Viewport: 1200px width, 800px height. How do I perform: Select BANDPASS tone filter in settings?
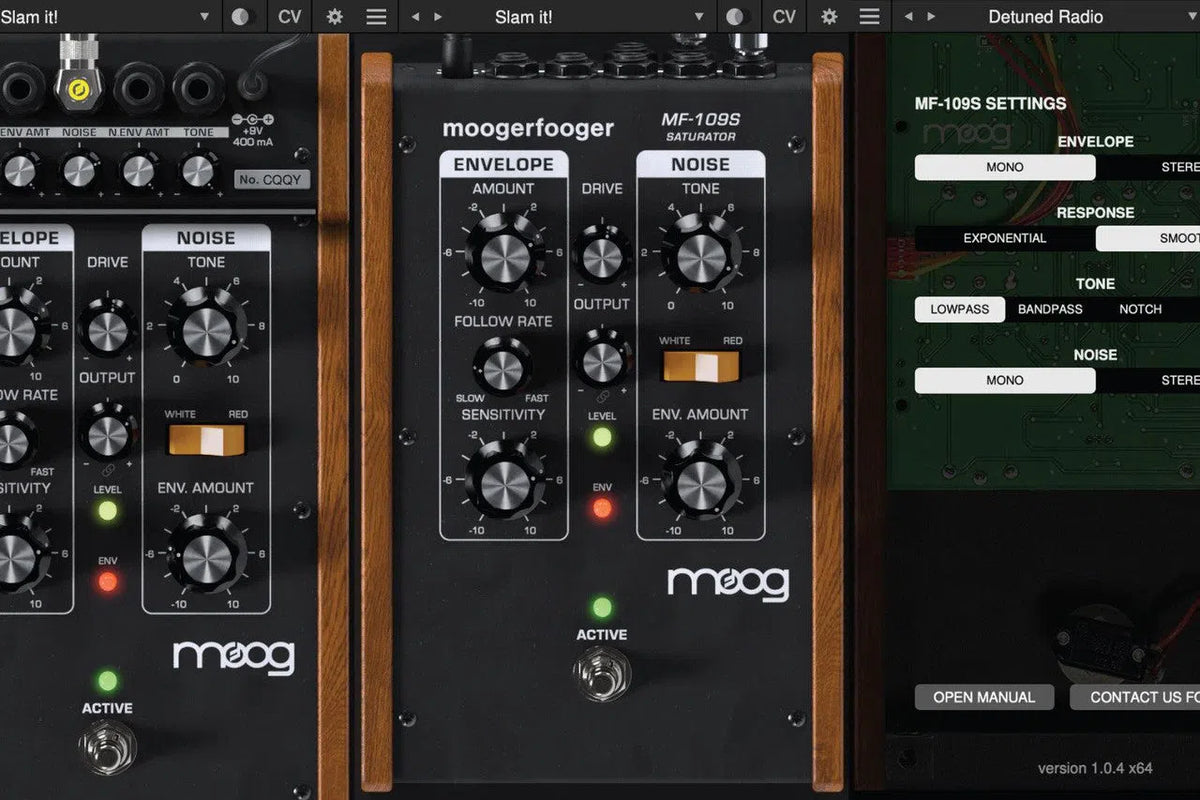1049,309
